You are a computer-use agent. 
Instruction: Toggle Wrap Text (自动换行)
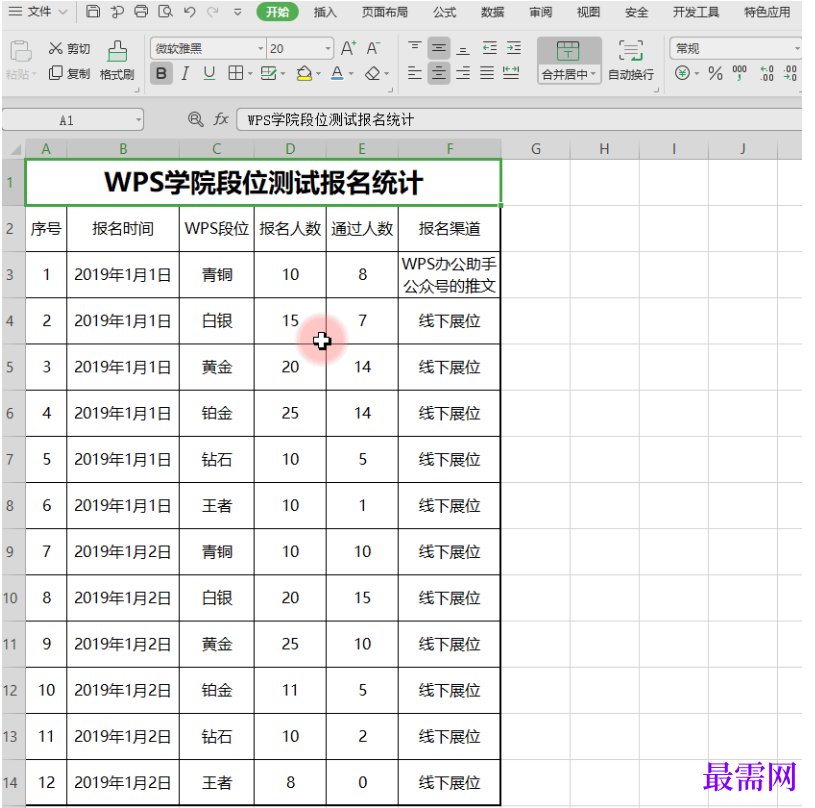[x=631, y=60]
